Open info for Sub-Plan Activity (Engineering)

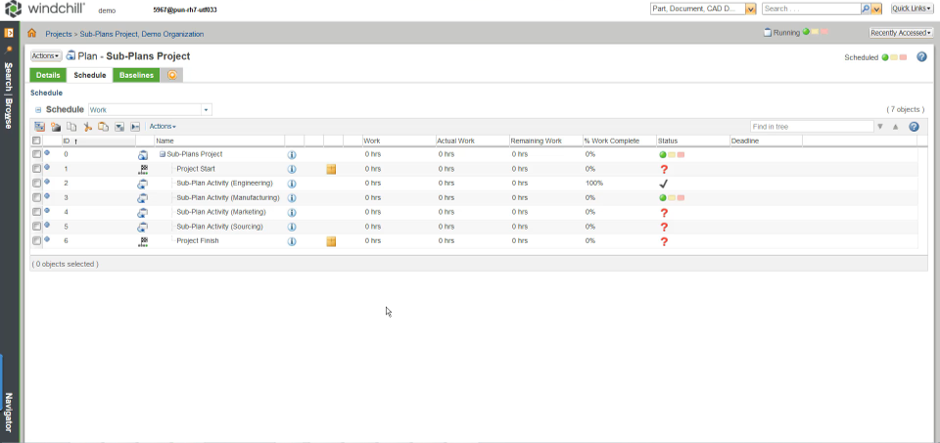pos(292,184)
